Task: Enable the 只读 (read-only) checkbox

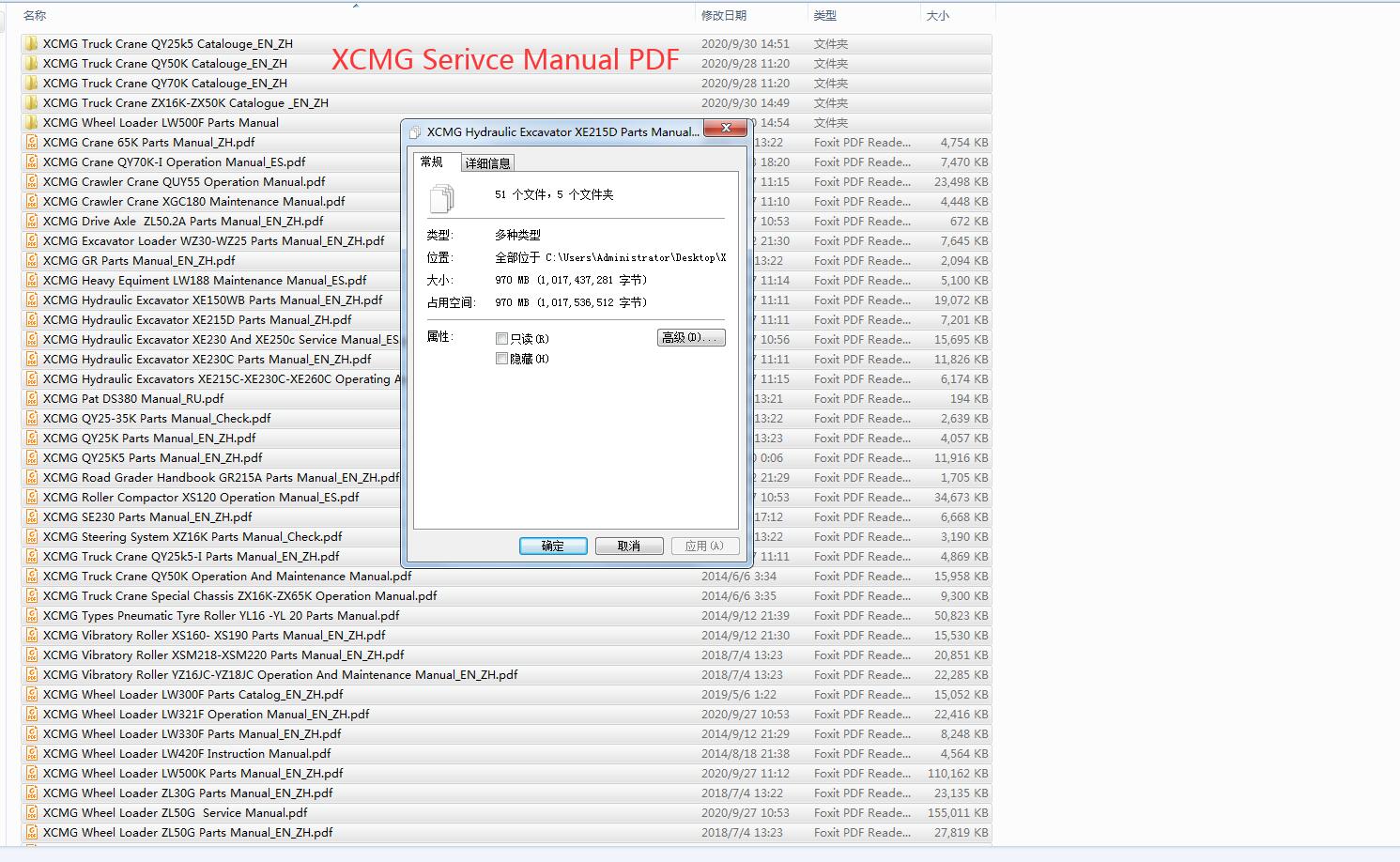Action: pos(501,338)
